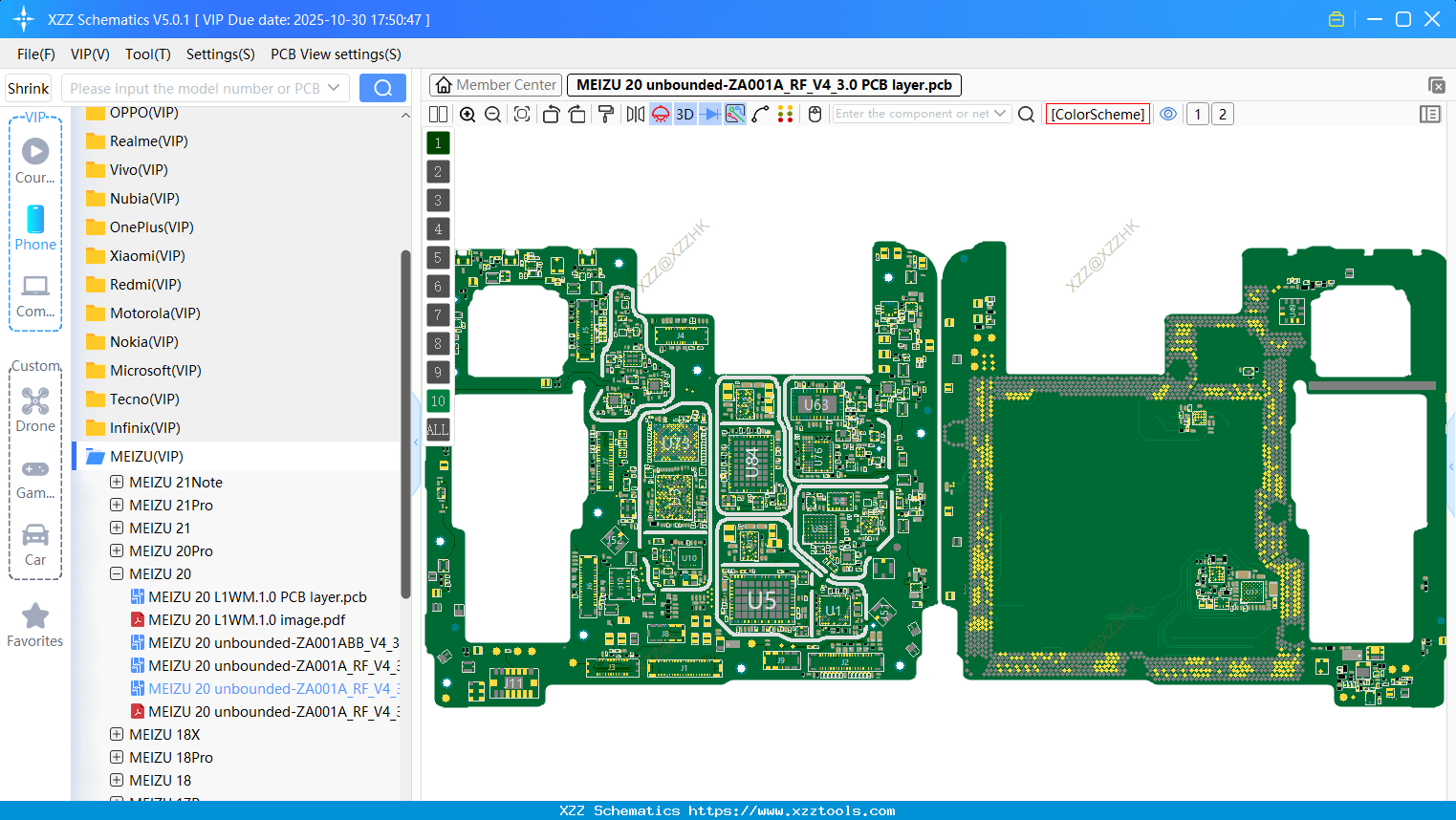Click the Member Center button
Viewport: 1456px width, 820px height.
click(x=495, y=85)
